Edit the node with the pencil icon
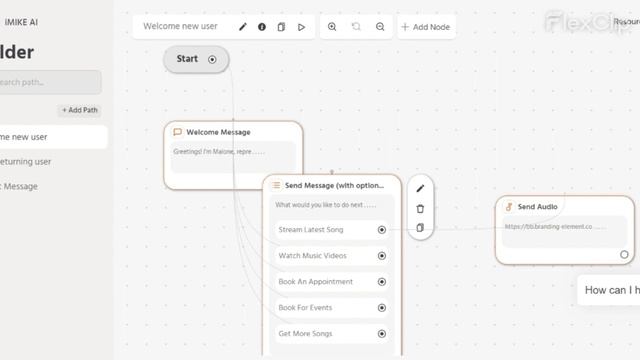 click(x=420, y=189)
